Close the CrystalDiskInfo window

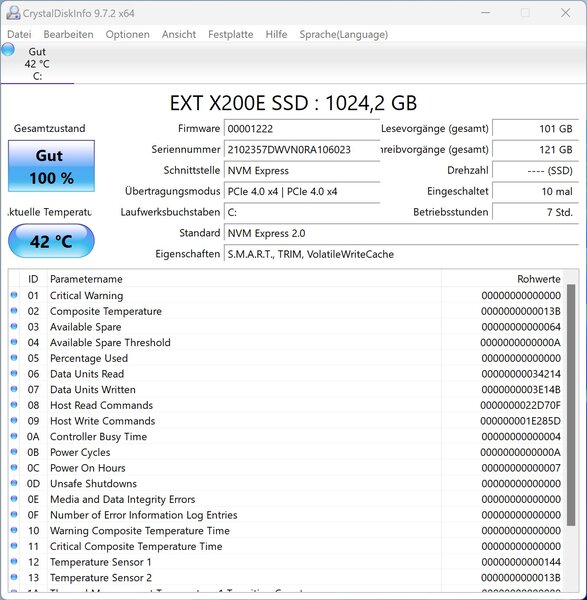point(566,13)
